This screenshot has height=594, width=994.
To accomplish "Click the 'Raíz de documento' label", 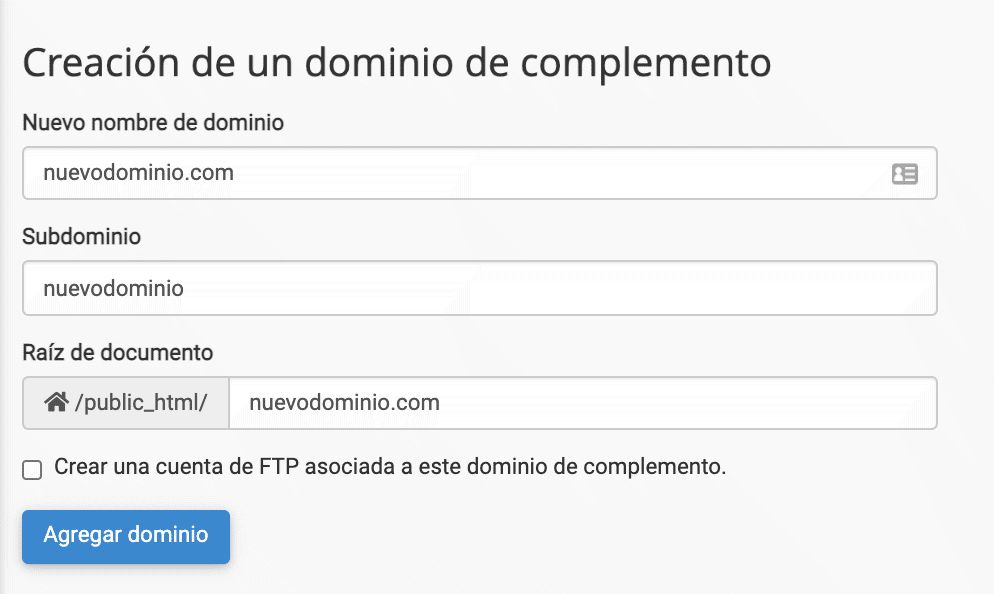I will [118, 352].
